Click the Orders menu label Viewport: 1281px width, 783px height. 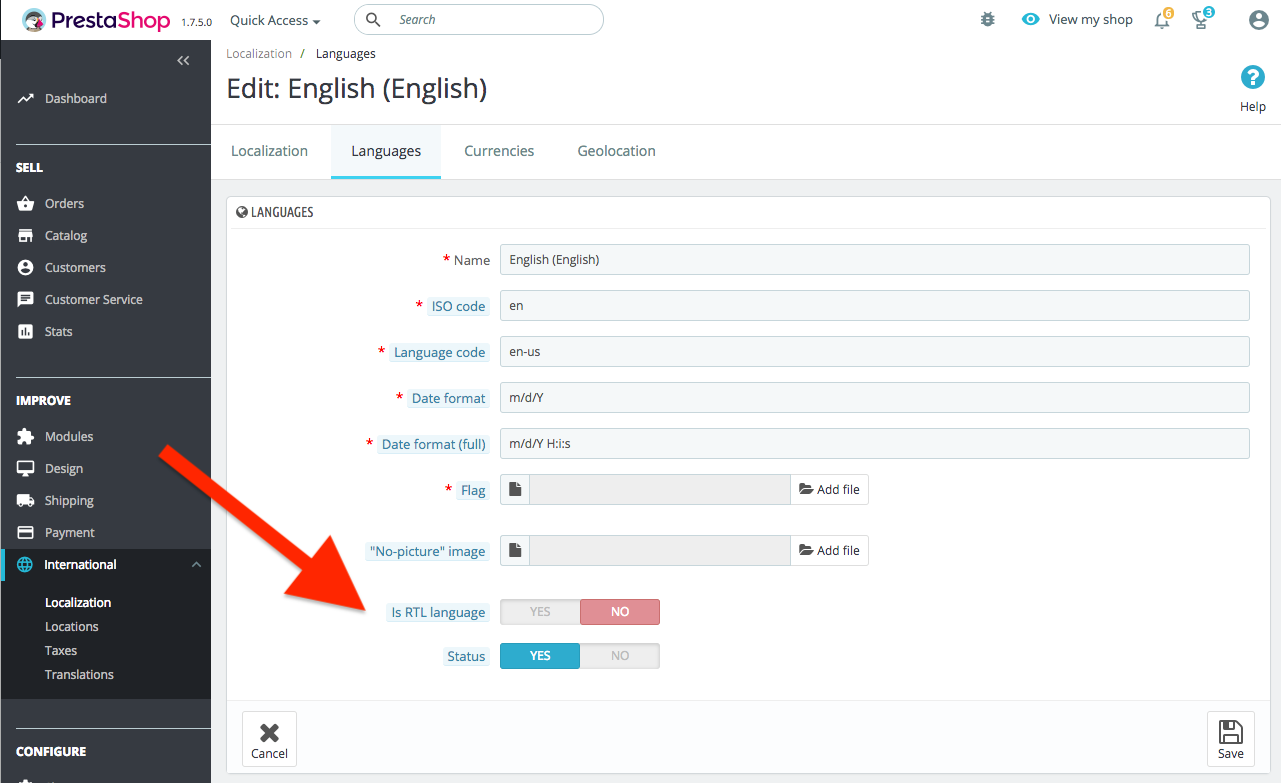[x=64, y=204]
